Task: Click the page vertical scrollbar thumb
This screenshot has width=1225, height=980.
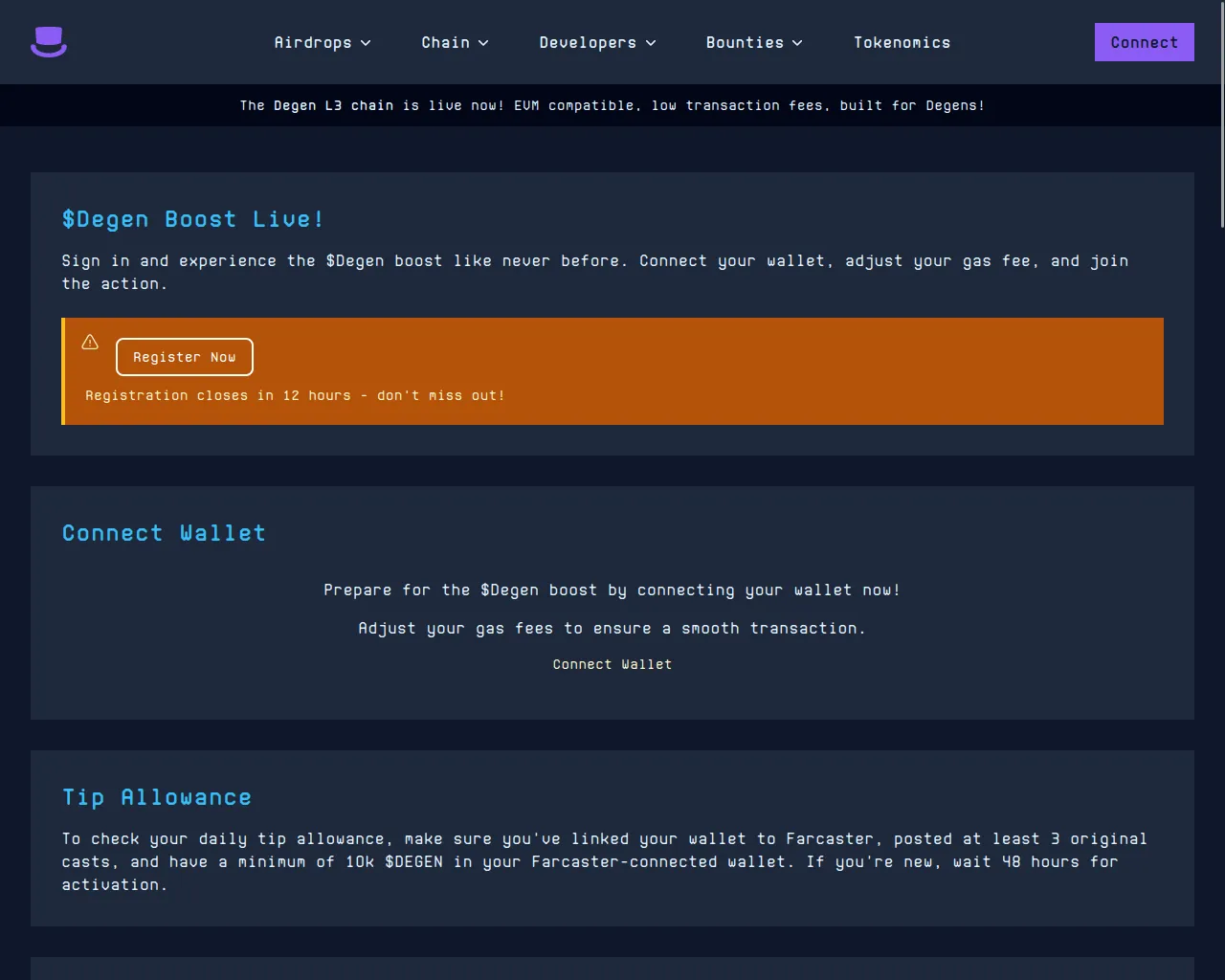Action: click(1221, 114)
